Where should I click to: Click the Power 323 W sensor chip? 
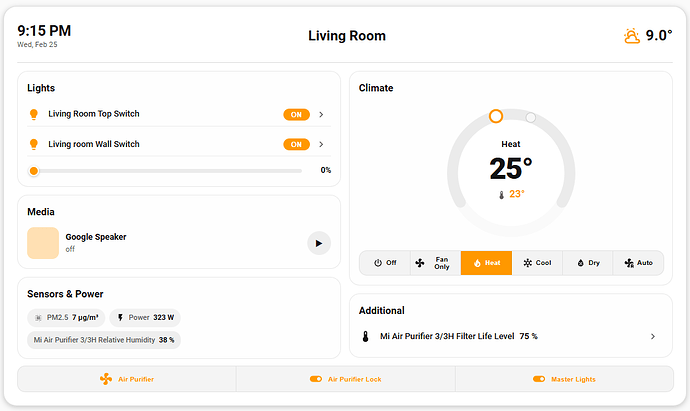(x=145, y=317)
